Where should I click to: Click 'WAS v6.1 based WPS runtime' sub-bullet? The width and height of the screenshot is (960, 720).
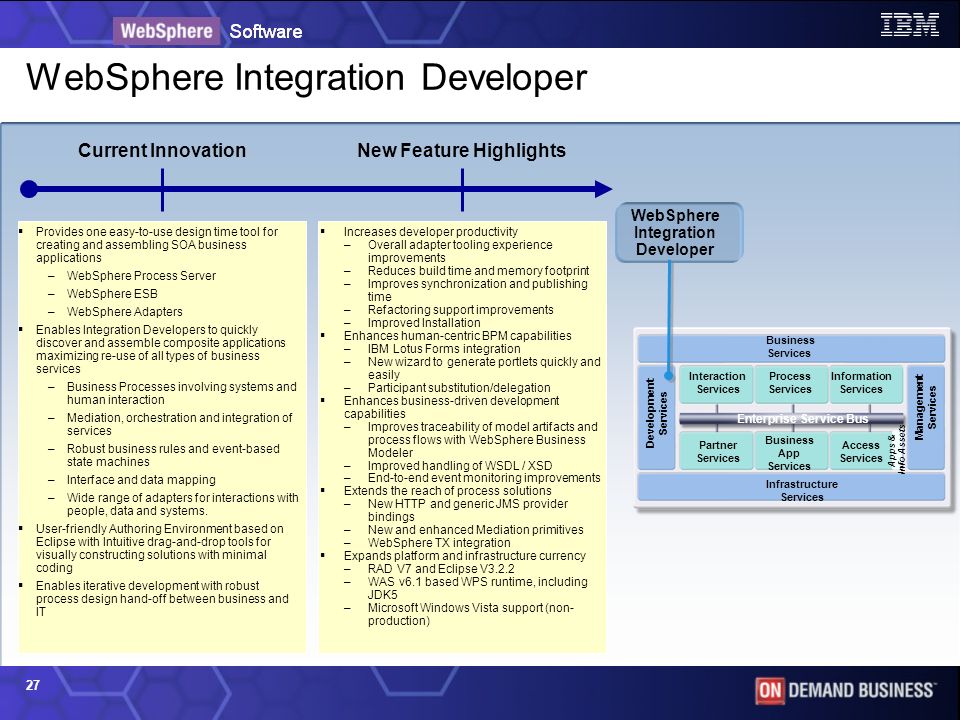tap(478, 588)
